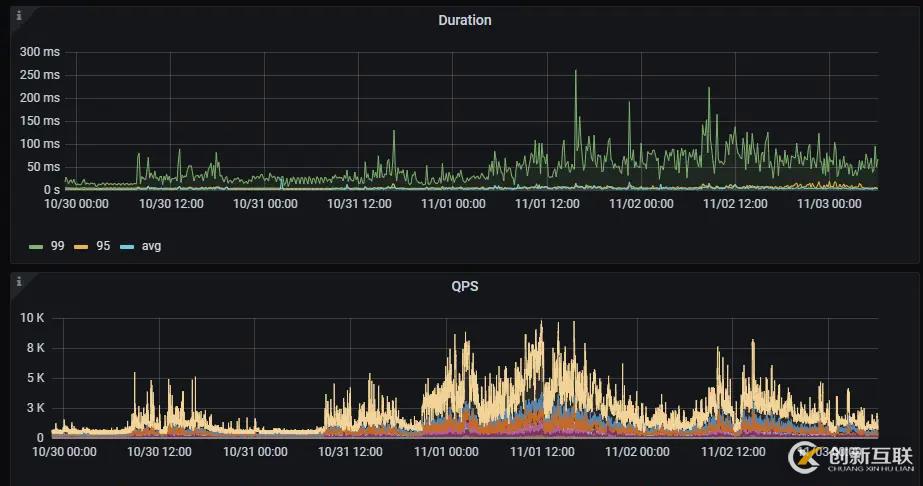Click the 10 K QPS y-axis label
Screen dimensions: 923x486
32,318
